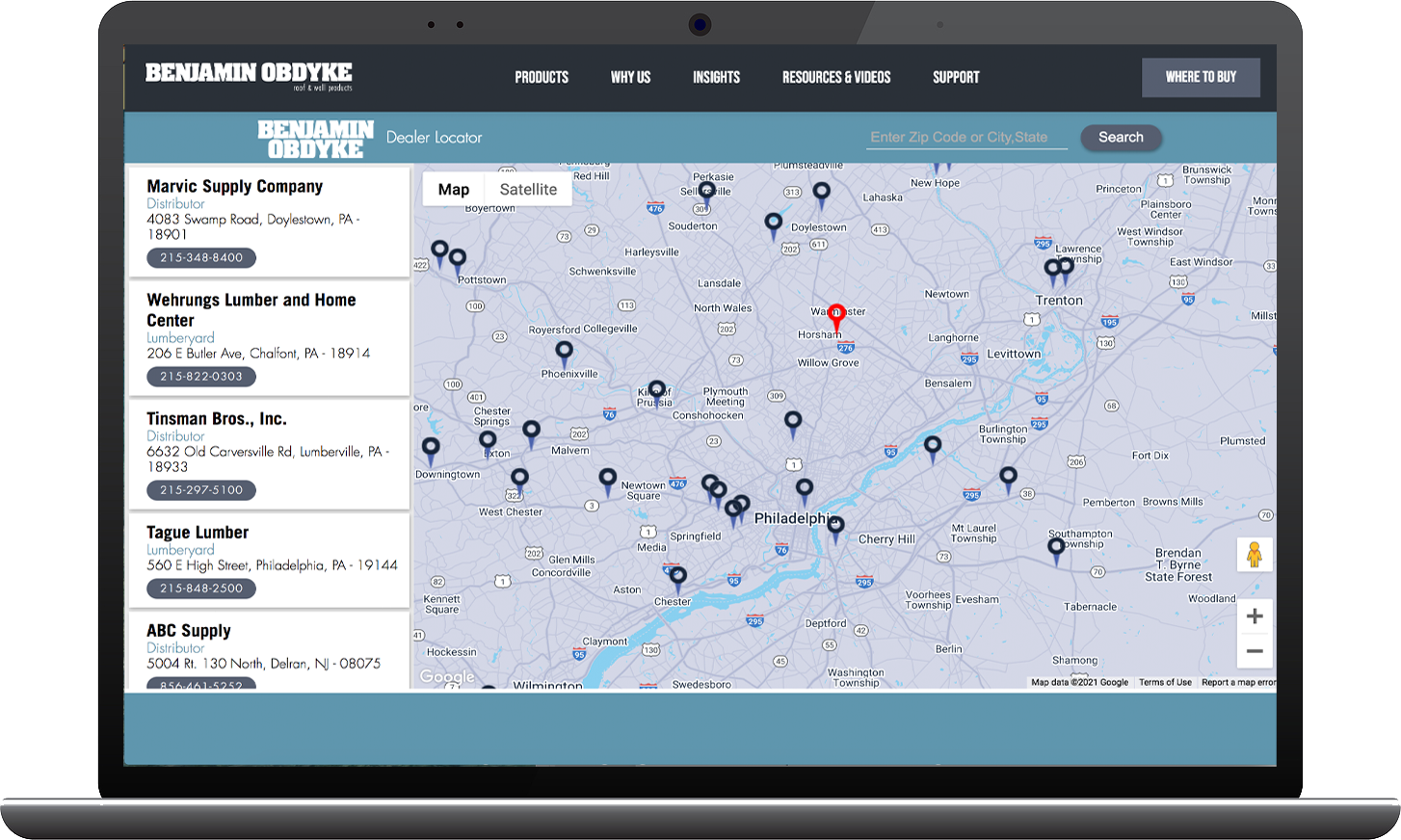Viewport: 1401px width, 840px height.
Task: Open Resources & Videos menu
Action: (836, 77)
